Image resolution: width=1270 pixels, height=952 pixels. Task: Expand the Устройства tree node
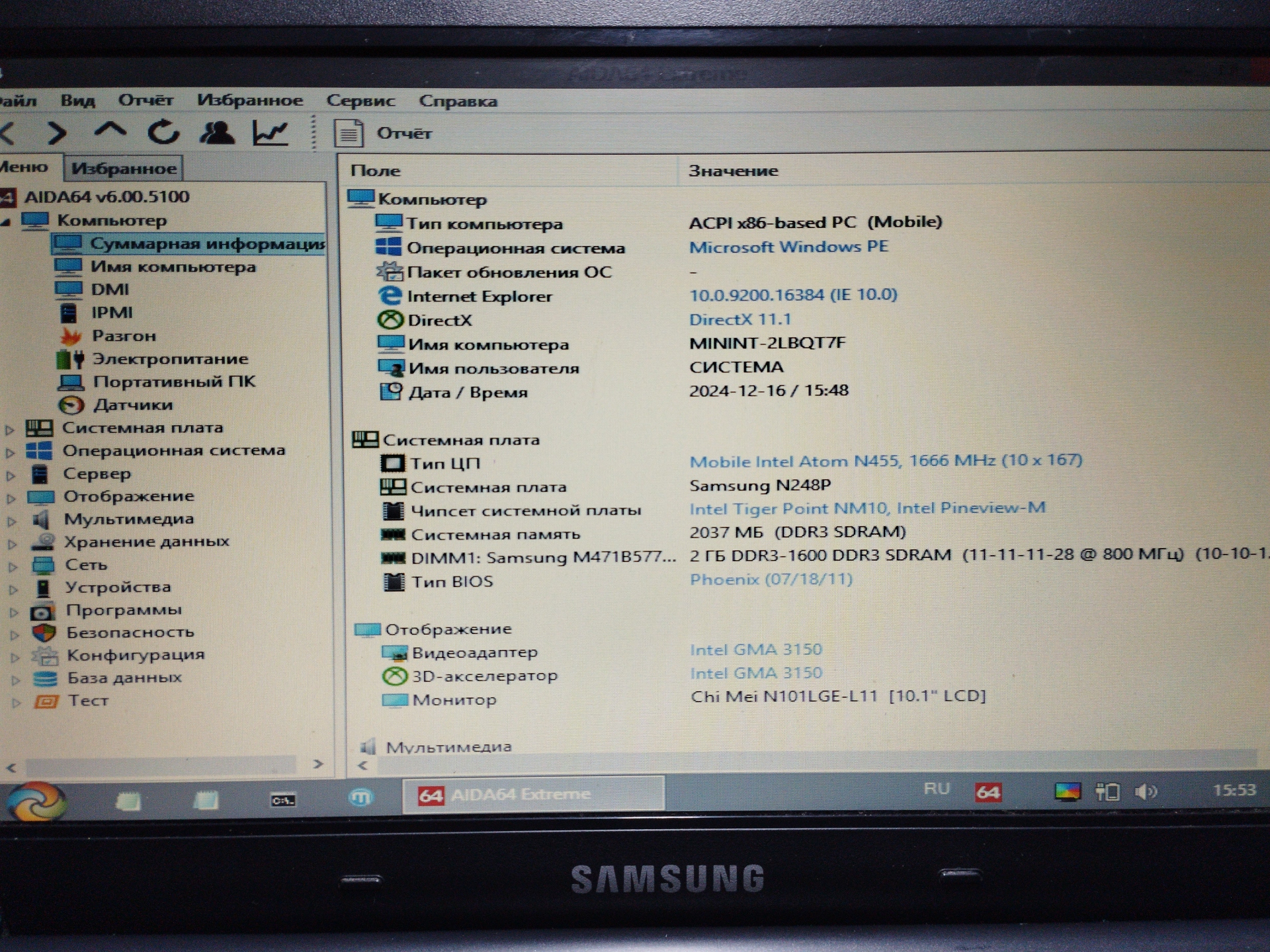point(14,588)
